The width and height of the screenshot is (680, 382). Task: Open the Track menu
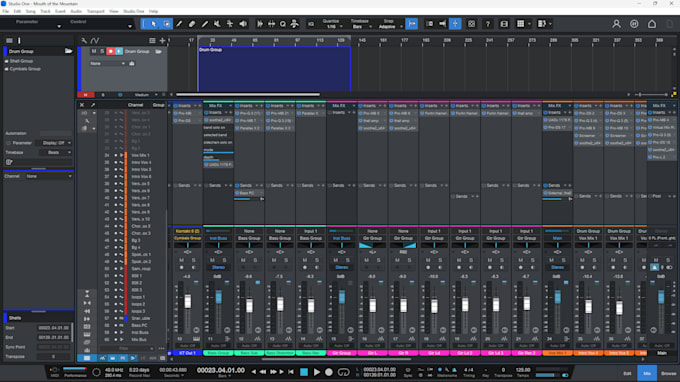[45, 11]
